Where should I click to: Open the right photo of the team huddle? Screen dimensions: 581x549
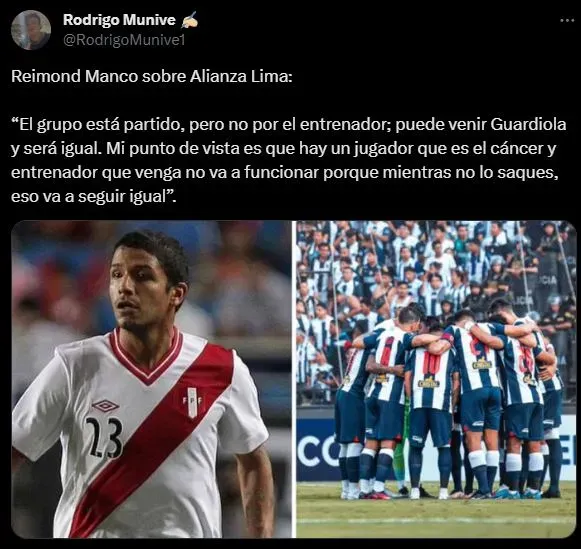click(436, 379)
